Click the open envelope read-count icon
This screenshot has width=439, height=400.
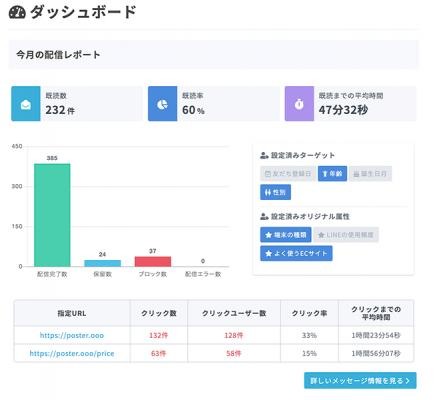[x=26, y=104]
